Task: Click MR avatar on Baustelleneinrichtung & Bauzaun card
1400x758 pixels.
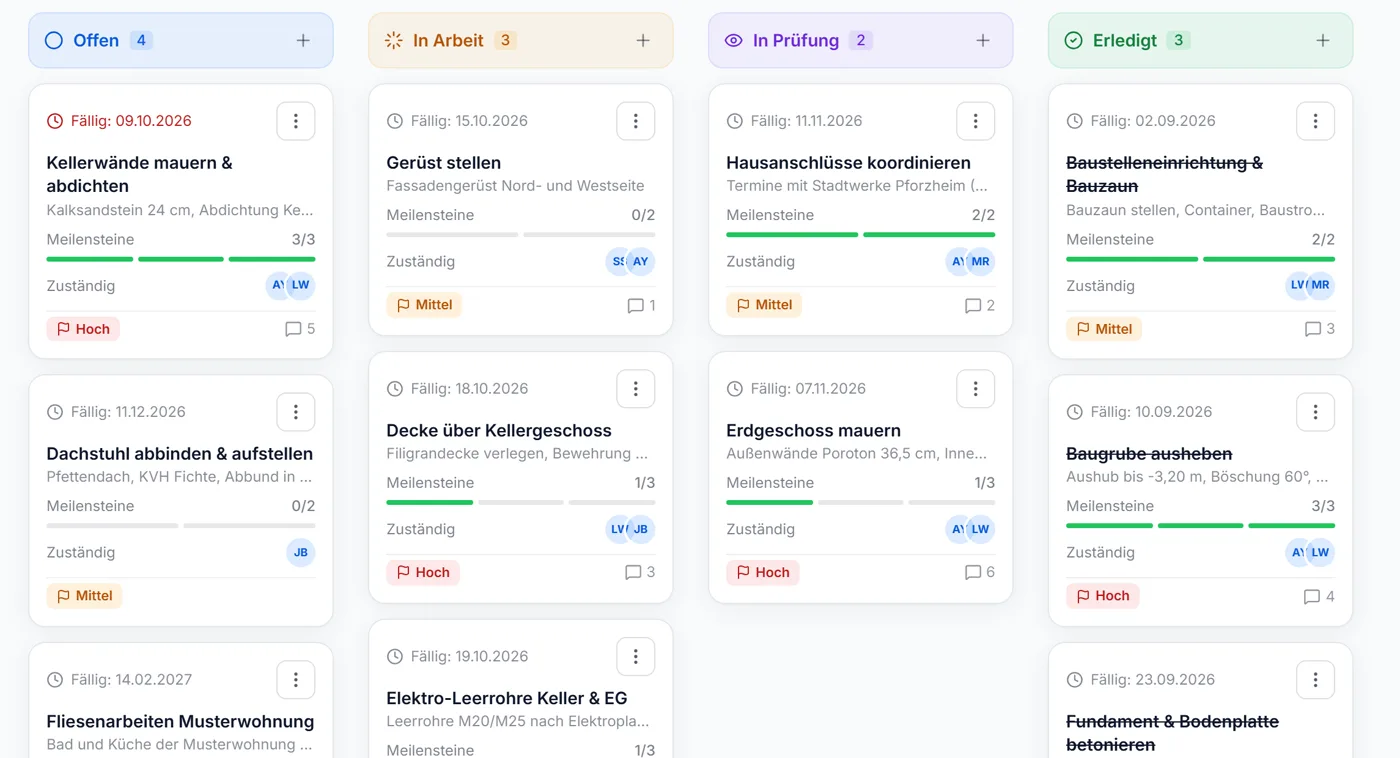Action: coord(1321,285)
